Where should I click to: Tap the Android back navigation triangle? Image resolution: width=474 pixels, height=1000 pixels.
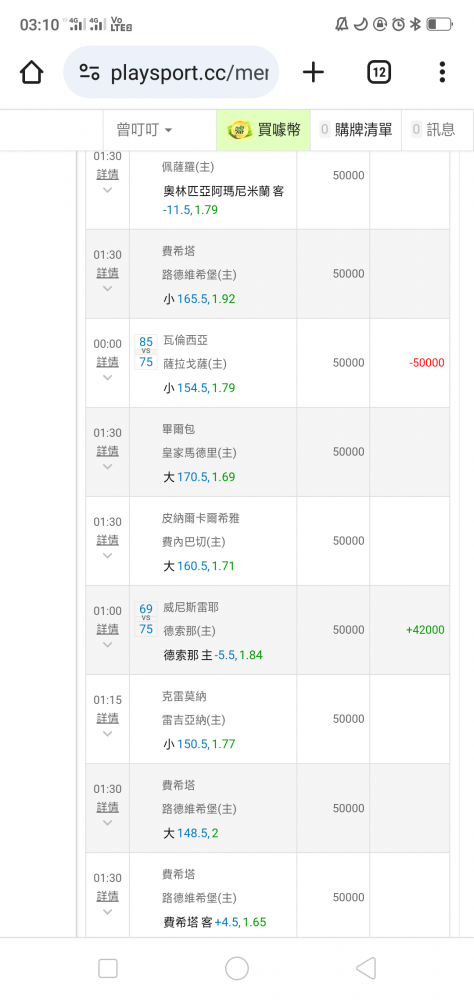point(366,968)
